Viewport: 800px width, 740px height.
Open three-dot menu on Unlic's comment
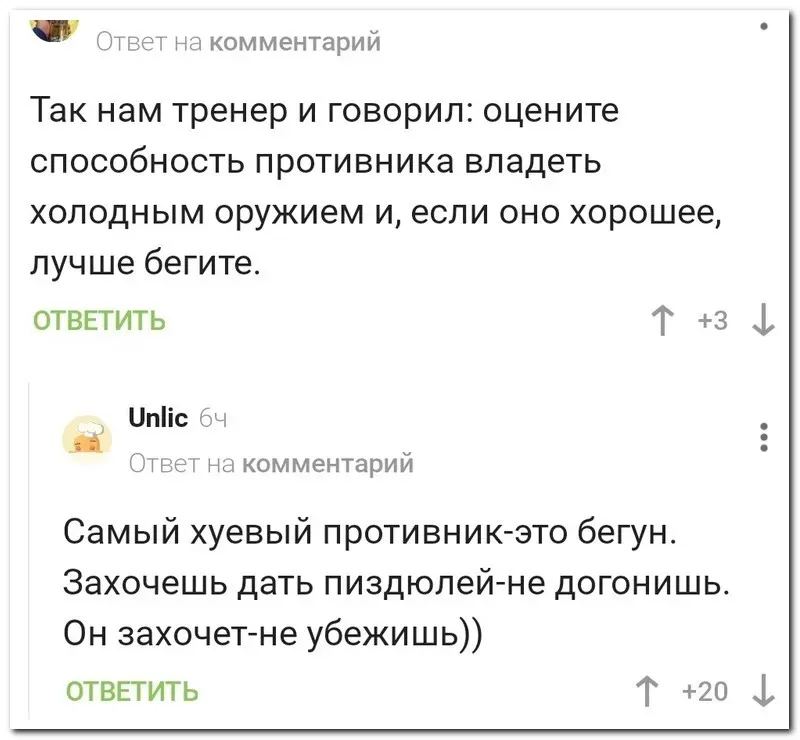[x=763, y=438]
